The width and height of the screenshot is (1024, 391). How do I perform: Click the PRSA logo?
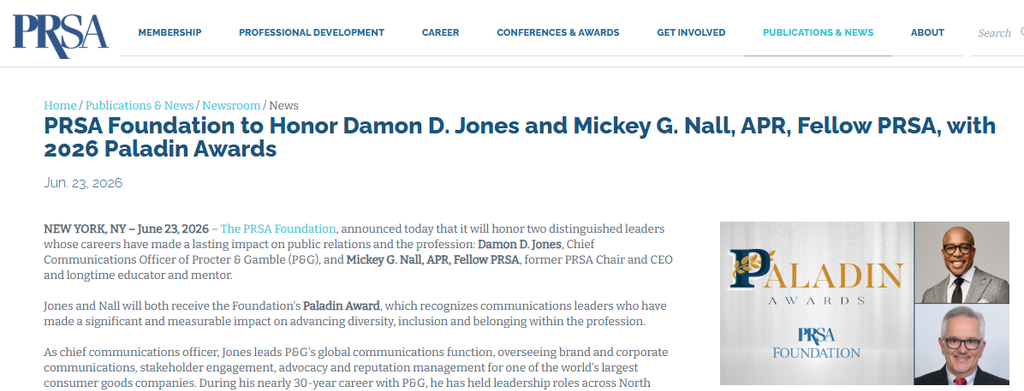point(60,34)
